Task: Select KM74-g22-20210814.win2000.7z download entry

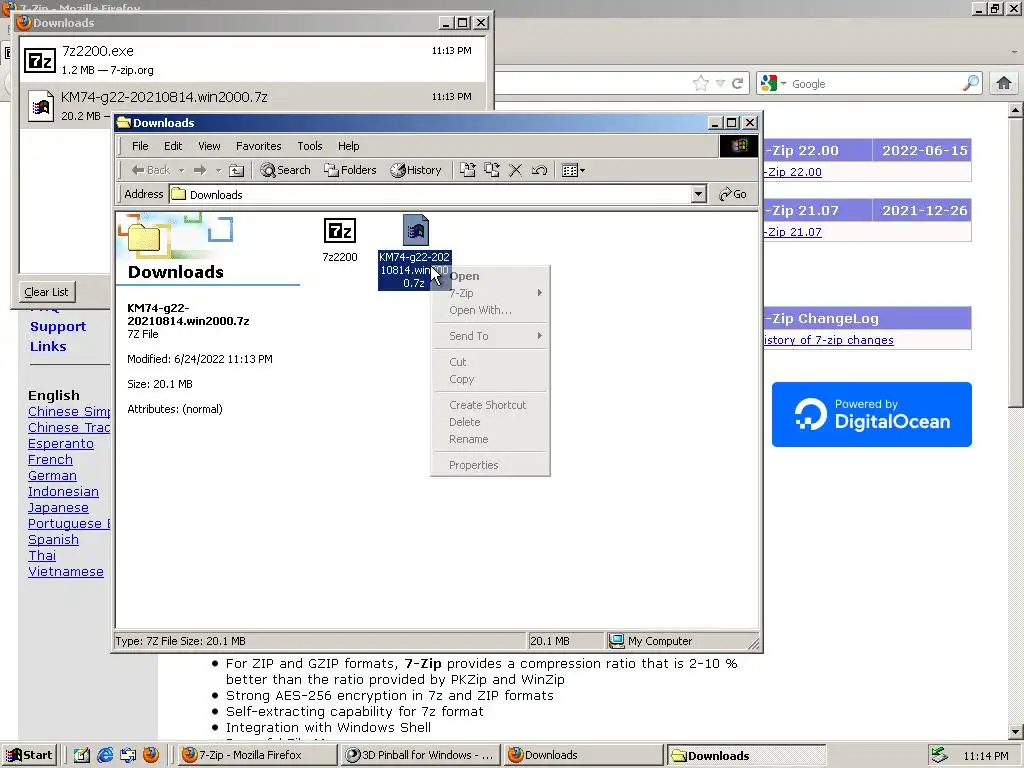Action: pyautogui.click(x=253, y=97)
